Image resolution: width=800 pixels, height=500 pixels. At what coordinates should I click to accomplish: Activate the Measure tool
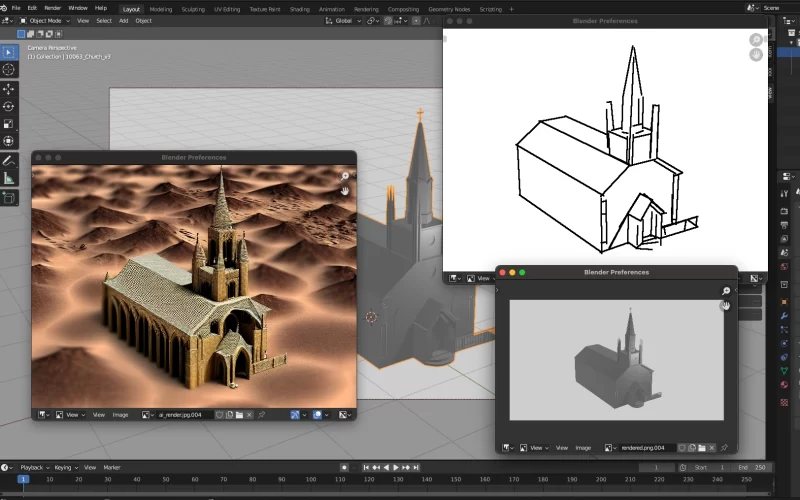(x=9, y=178)
